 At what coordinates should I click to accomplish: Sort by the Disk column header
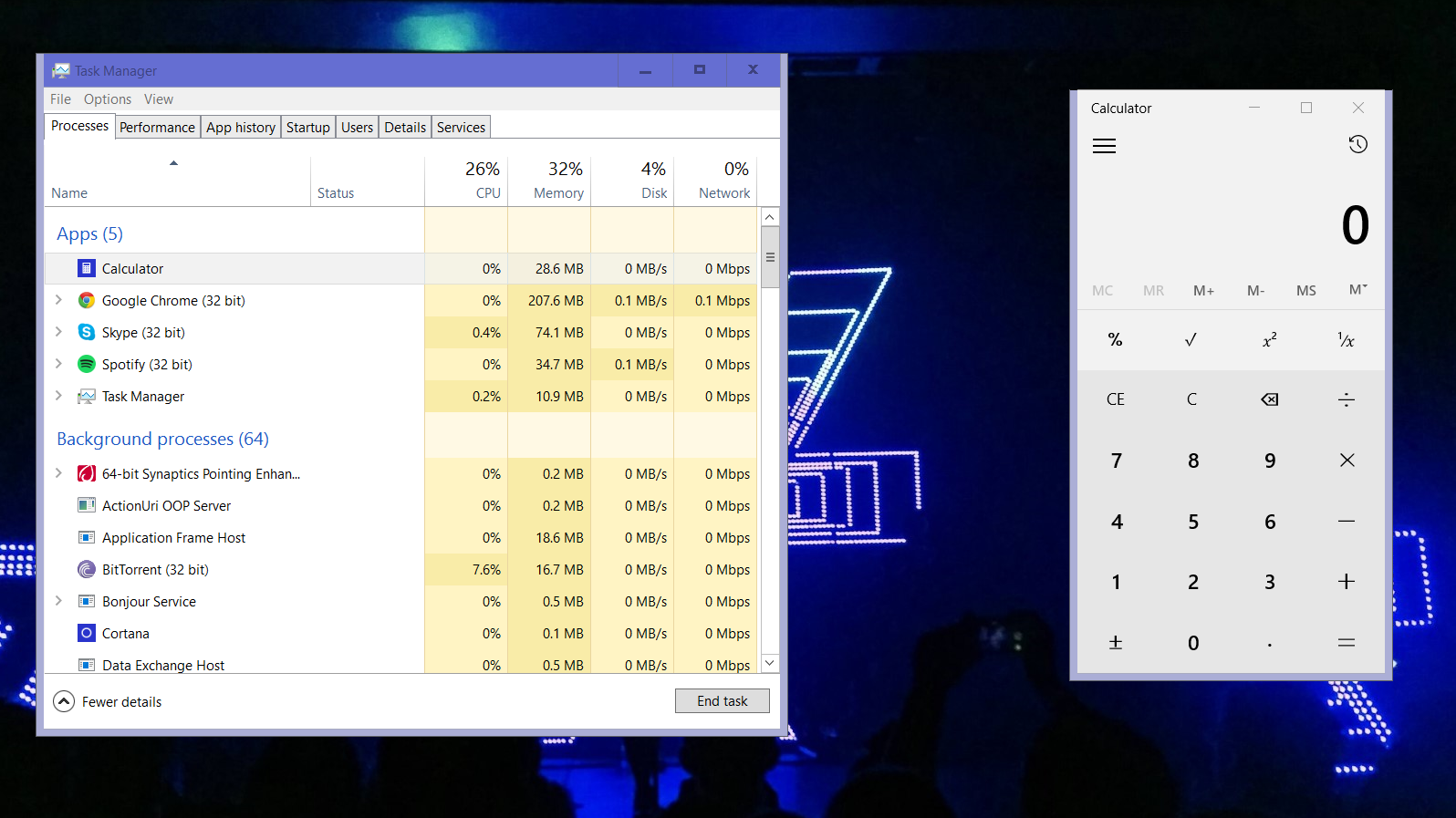[632, 180]
